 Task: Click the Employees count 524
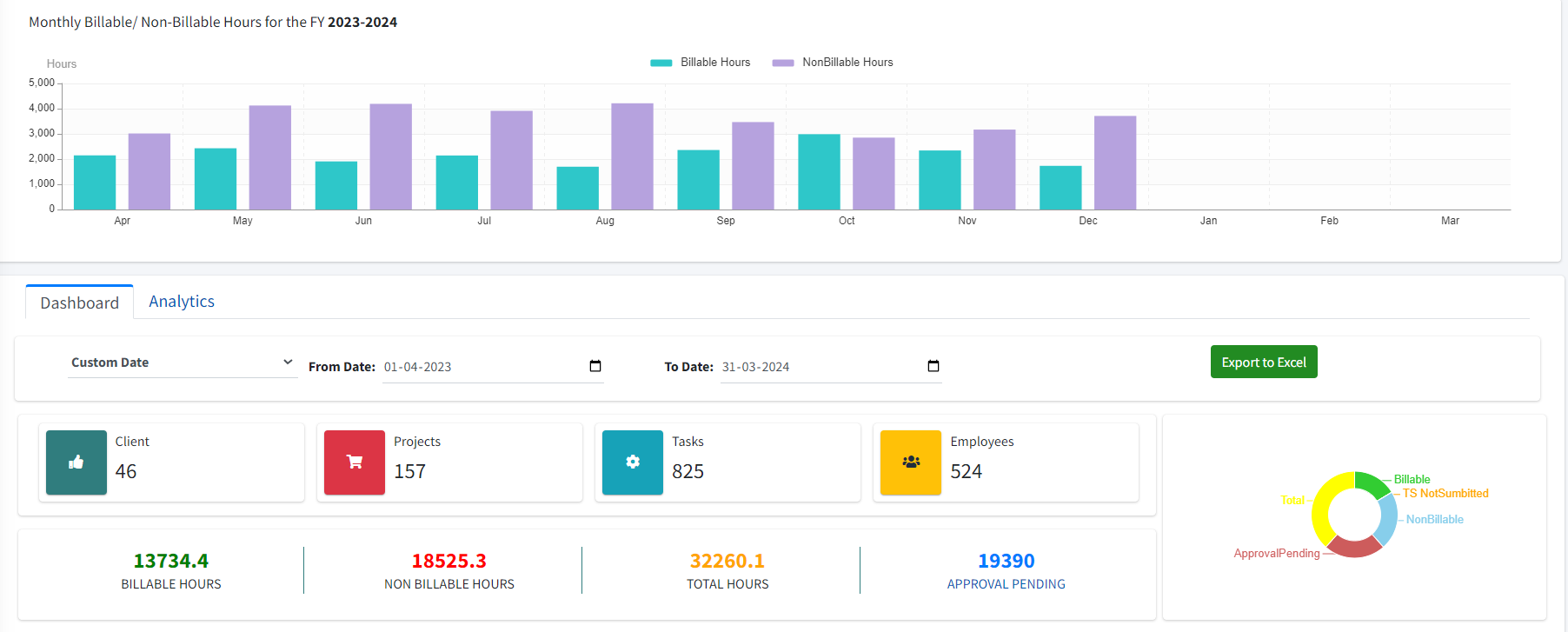[x=967, y=471]
